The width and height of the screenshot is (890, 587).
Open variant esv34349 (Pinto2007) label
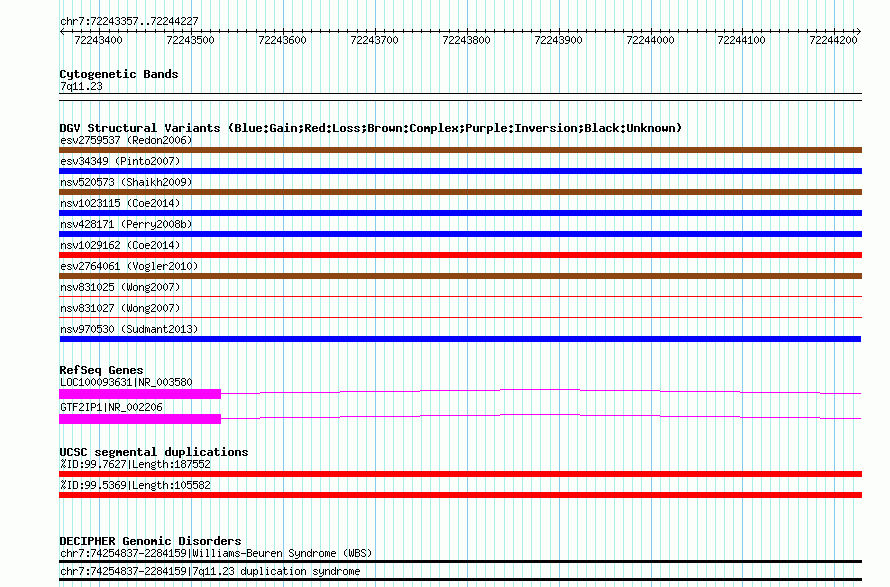pyautogui.click(x=120, y=161)
